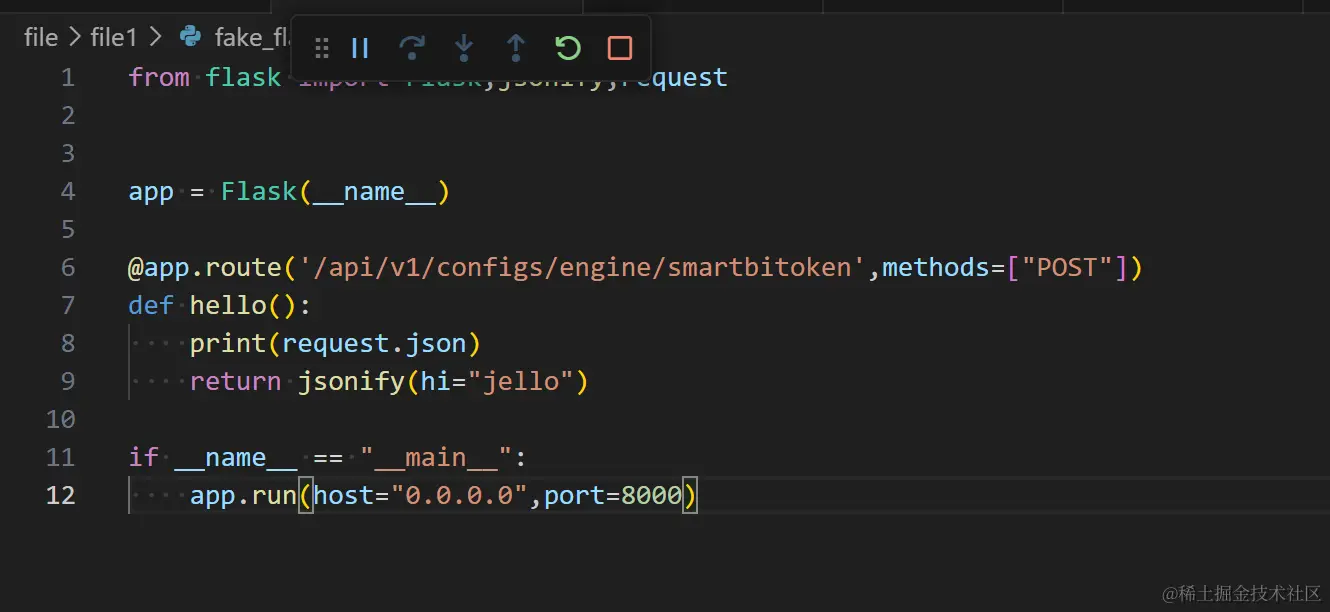The width and height of the screenshot is (1330, 612).
Task: Pause the debugger from the debug toolbar
Action: pos(361,48)
